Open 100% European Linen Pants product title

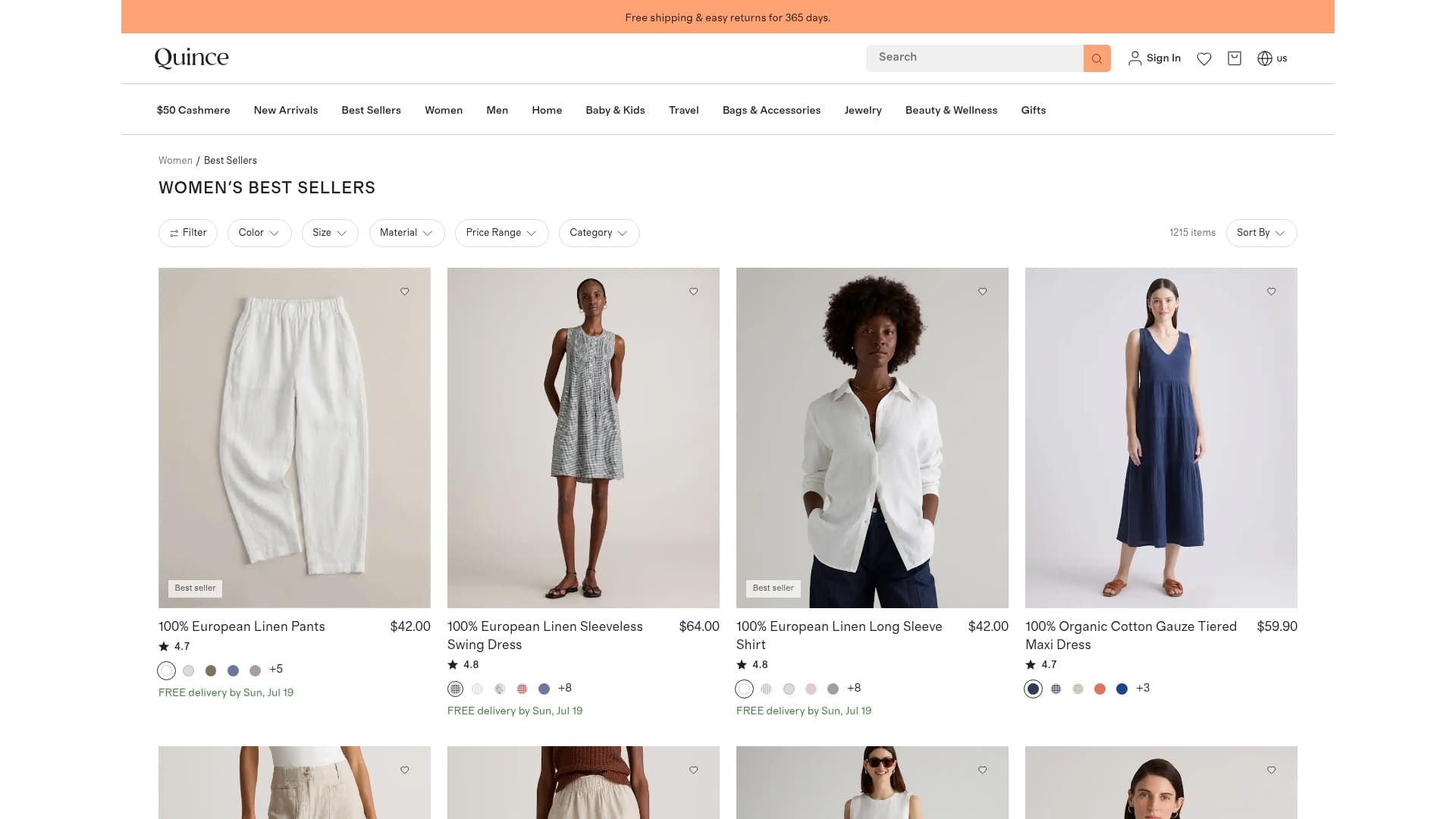point(242,626)
